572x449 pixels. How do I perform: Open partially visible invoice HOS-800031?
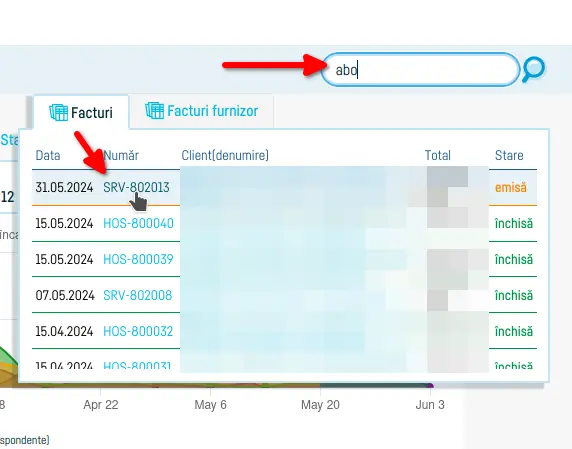pyautogui.click(x=137, y=365)
